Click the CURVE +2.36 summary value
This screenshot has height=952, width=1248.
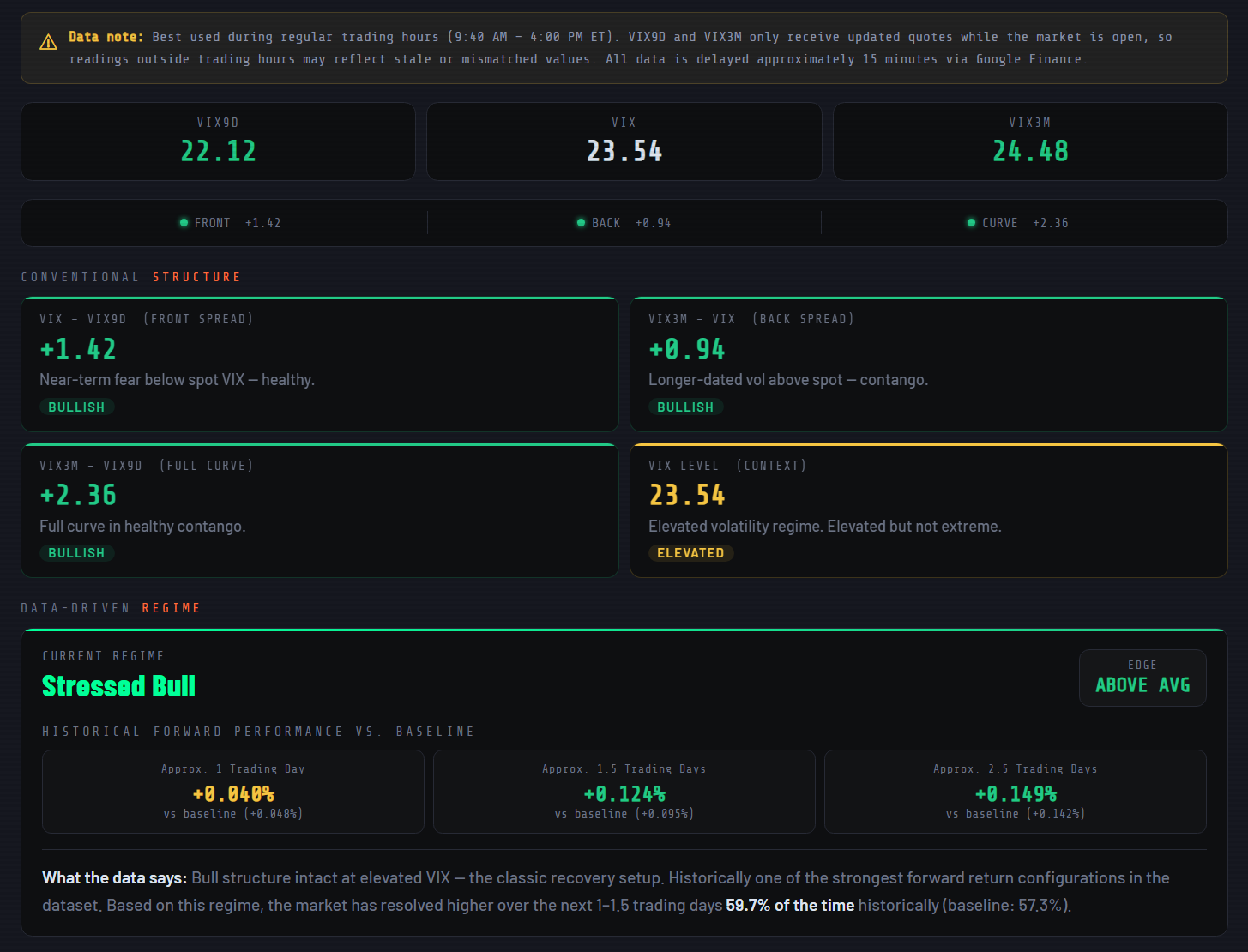point(1050,223)
